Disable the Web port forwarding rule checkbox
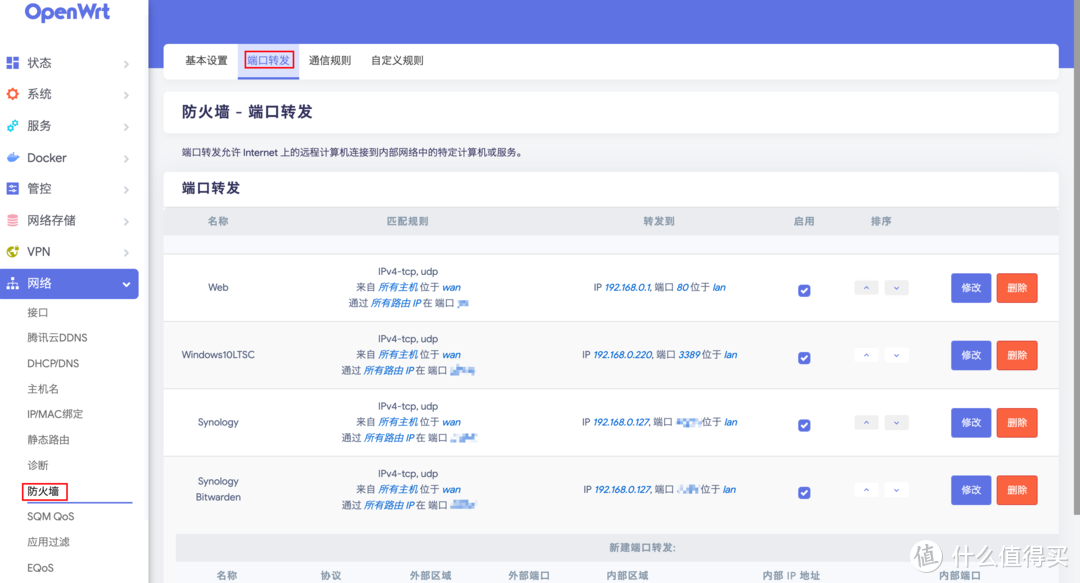 pos(804,290)
